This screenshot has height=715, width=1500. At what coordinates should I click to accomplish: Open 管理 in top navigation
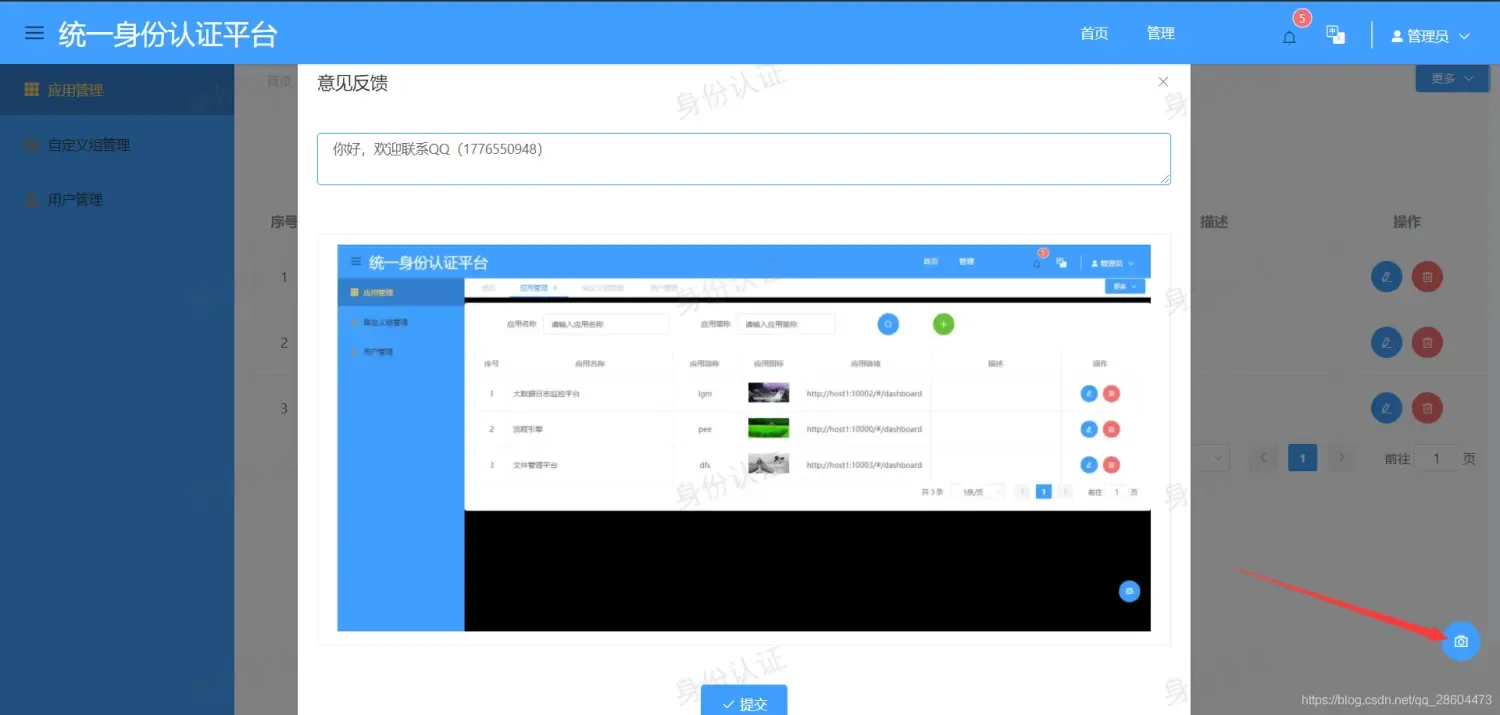tap(1160, 33)
